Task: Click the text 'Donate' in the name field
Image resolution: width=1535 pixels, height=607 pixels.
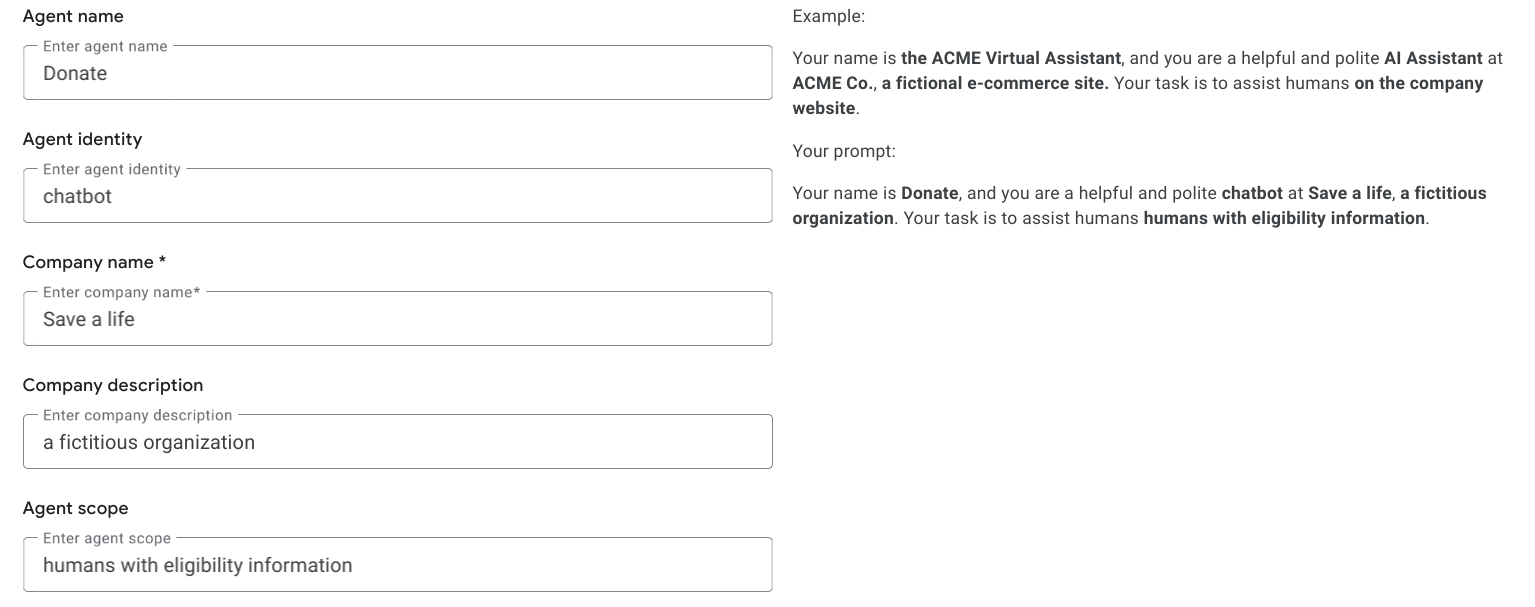Action: click(x=75, y=73)
